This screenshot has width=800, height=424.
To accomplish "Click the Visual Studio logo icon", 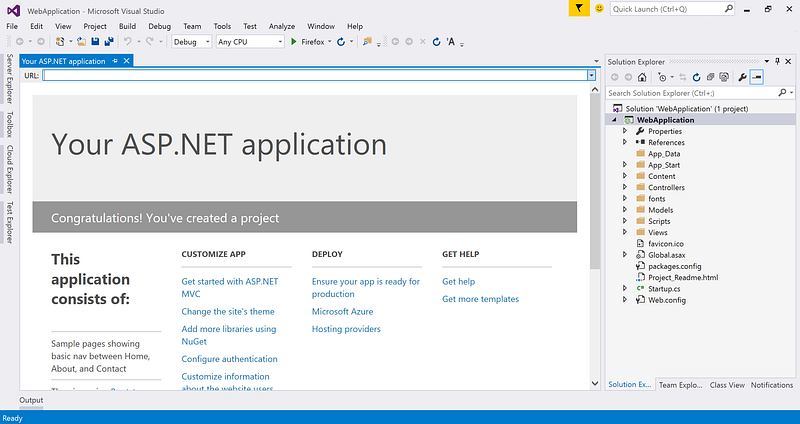I will (13, 10).
